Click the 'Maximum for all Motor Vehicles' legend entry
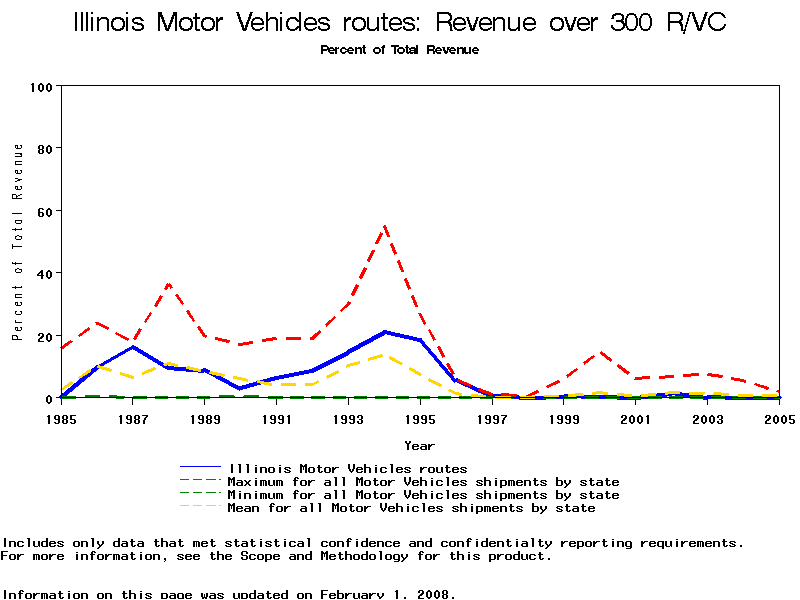Image resolution: width=800 pixels, height=600 pixels. 423,482
